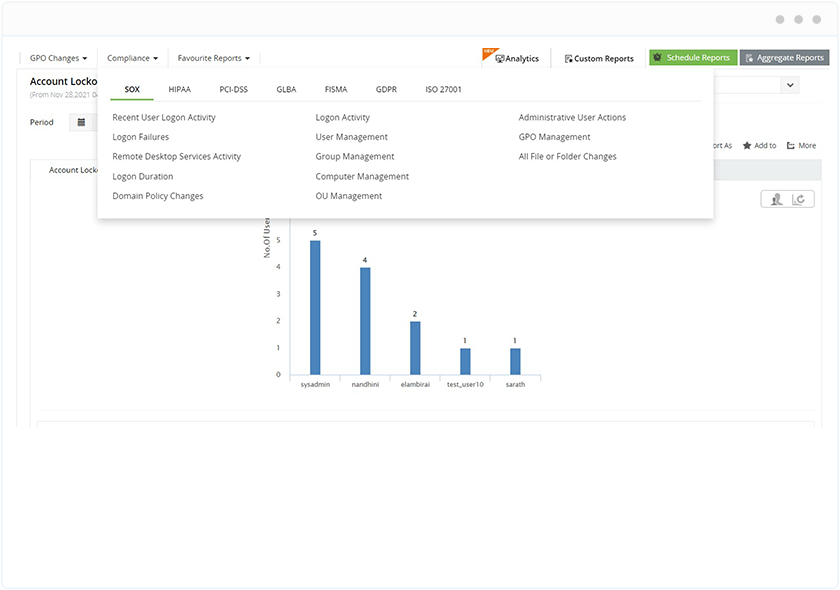Click the Add to star icon
Screen dimensions: 840x590
(x=747, y=145)
